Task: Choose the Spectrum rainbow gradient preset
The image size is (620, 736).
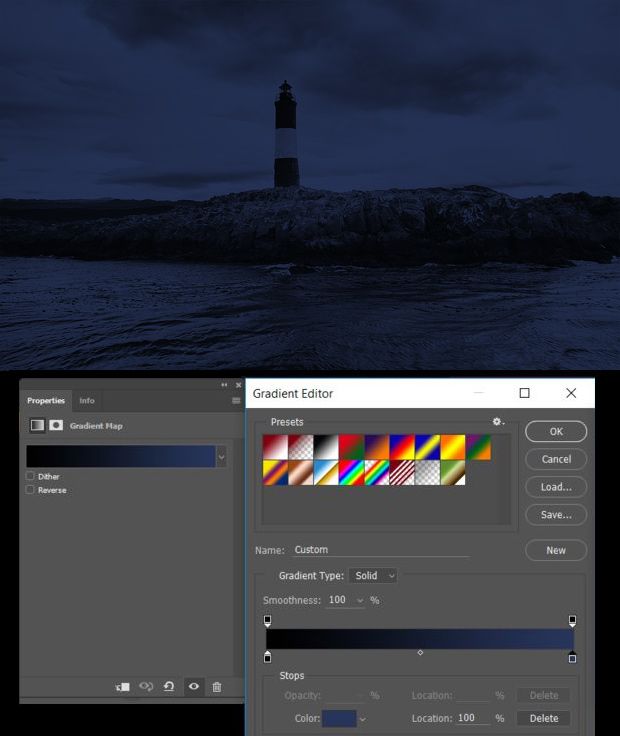Action: [x=352, y=472]
